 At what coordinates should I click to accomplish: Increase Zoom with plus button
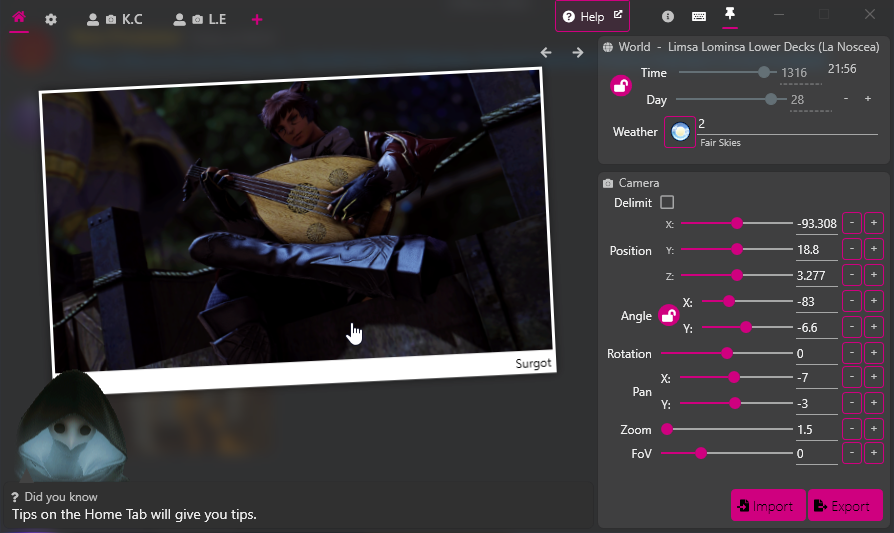click(873, 429)
